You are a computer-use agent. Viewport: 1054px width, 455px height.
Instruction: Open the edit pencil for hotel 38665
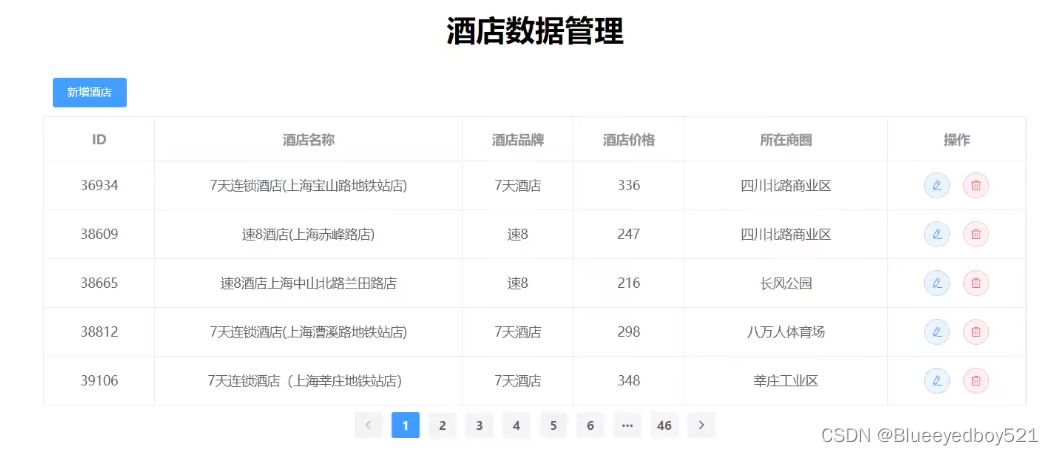pyautogui.click(x=936, y=283)
